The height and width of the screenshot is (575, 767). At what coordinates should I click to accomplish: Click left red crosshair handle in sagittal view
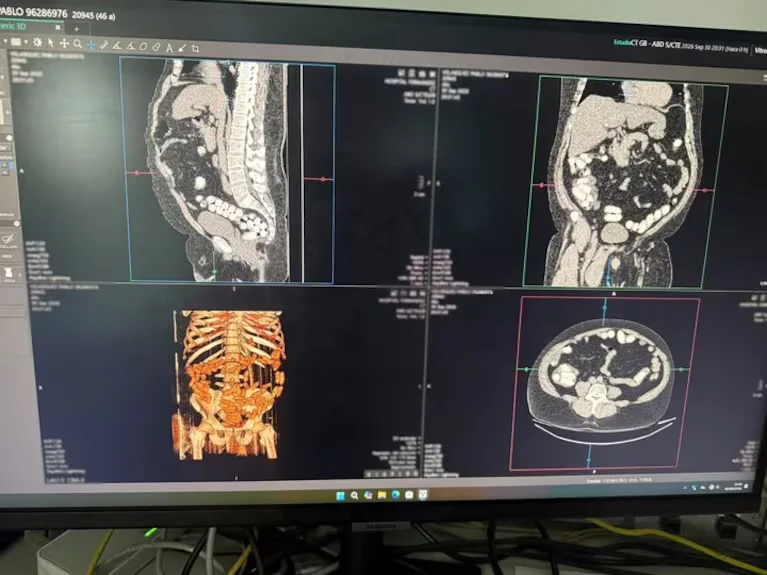(136, 173)
